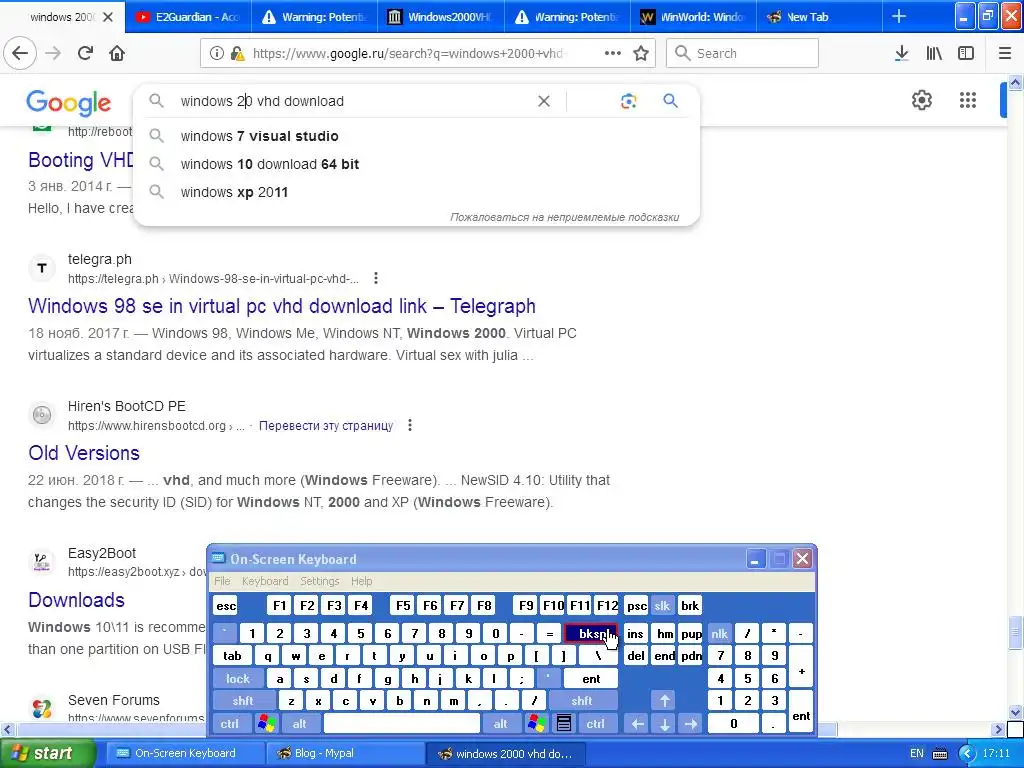Switch to the E2Guardian browser tab
The width and height of the screenshot is (1024, 768).
point(187,17)
